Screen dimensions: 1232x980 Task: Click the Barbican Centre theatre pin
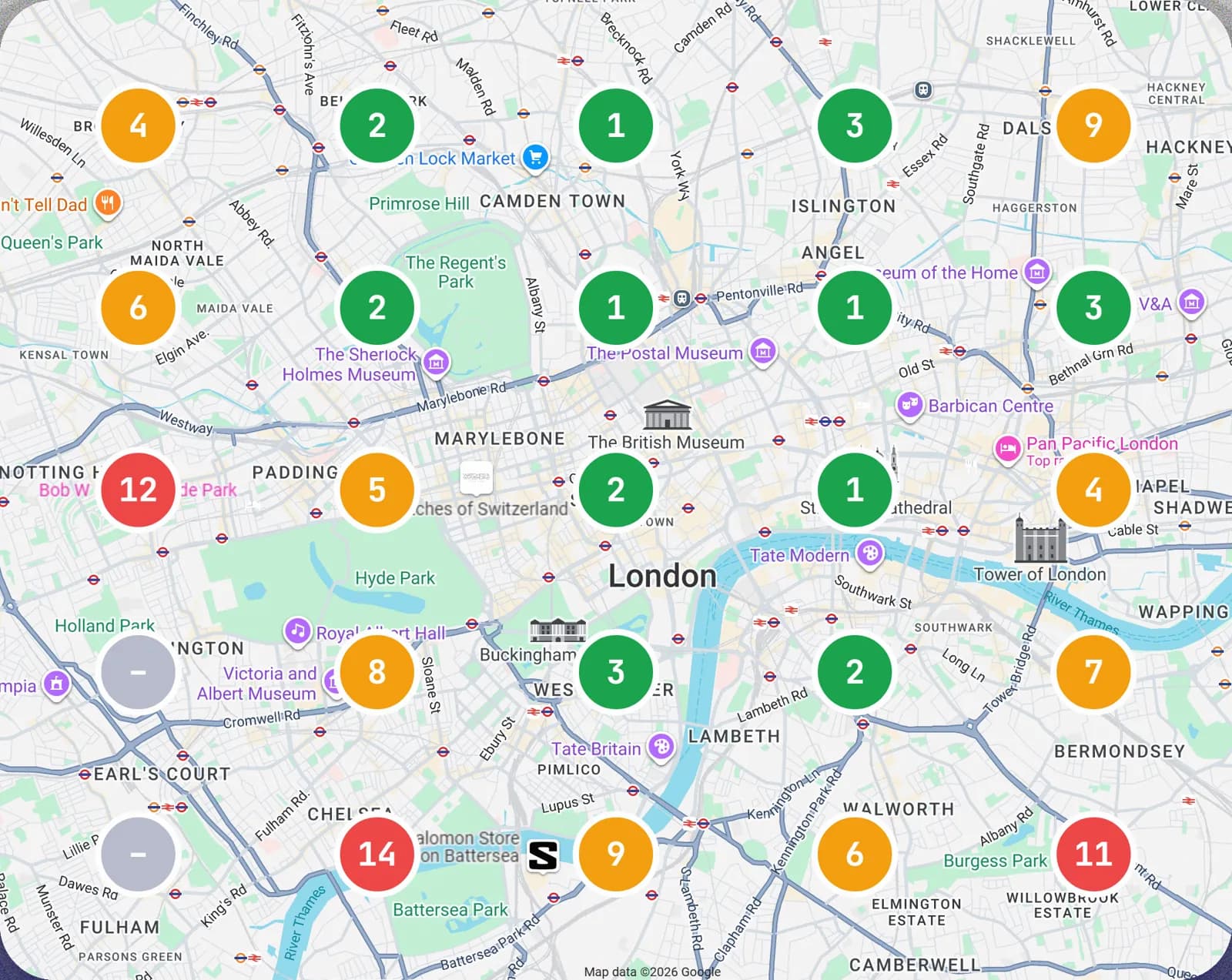point(909,405)
